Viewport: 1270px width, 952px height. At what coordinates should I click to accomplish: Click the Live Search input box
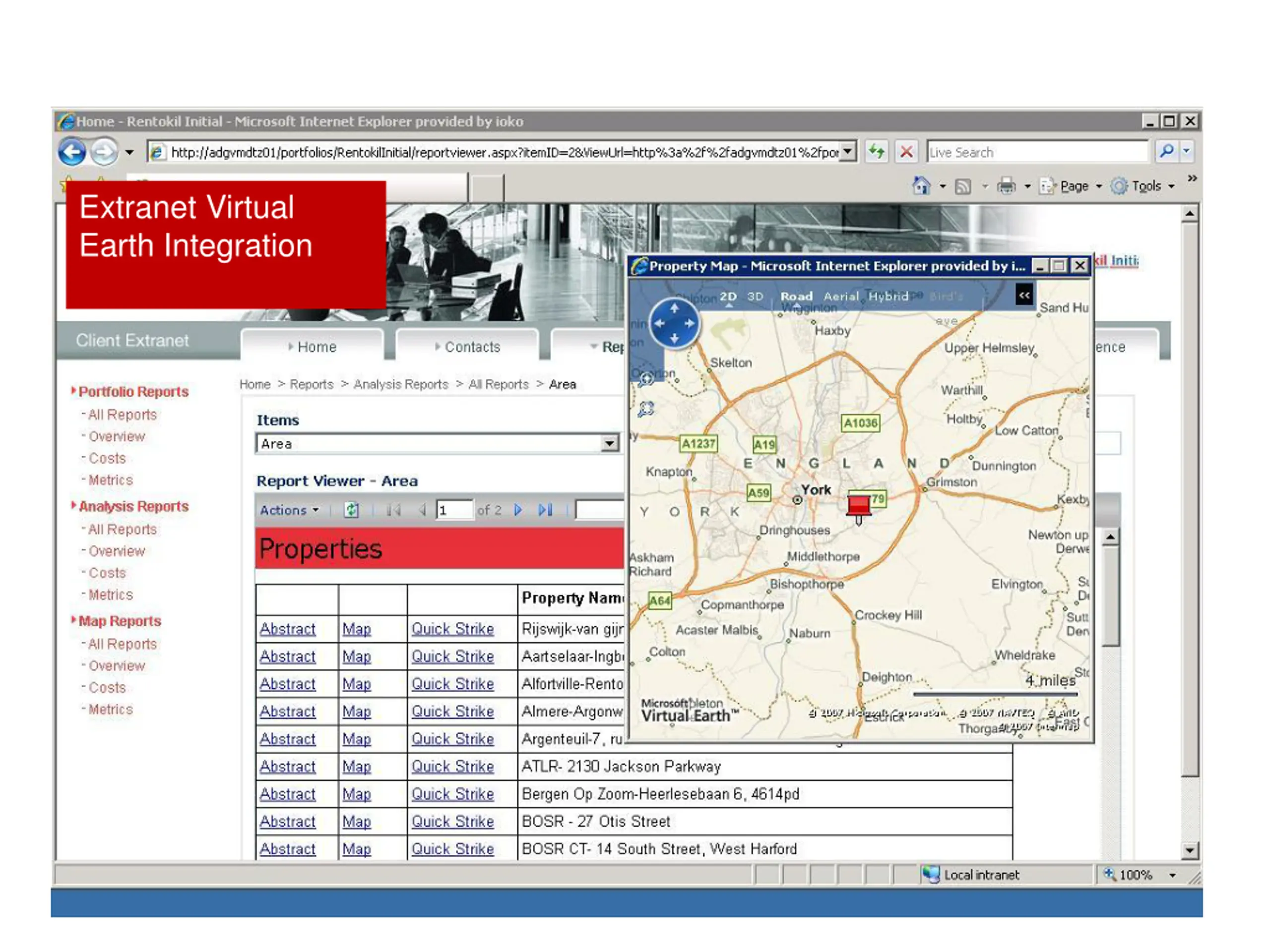point(1037,152)
